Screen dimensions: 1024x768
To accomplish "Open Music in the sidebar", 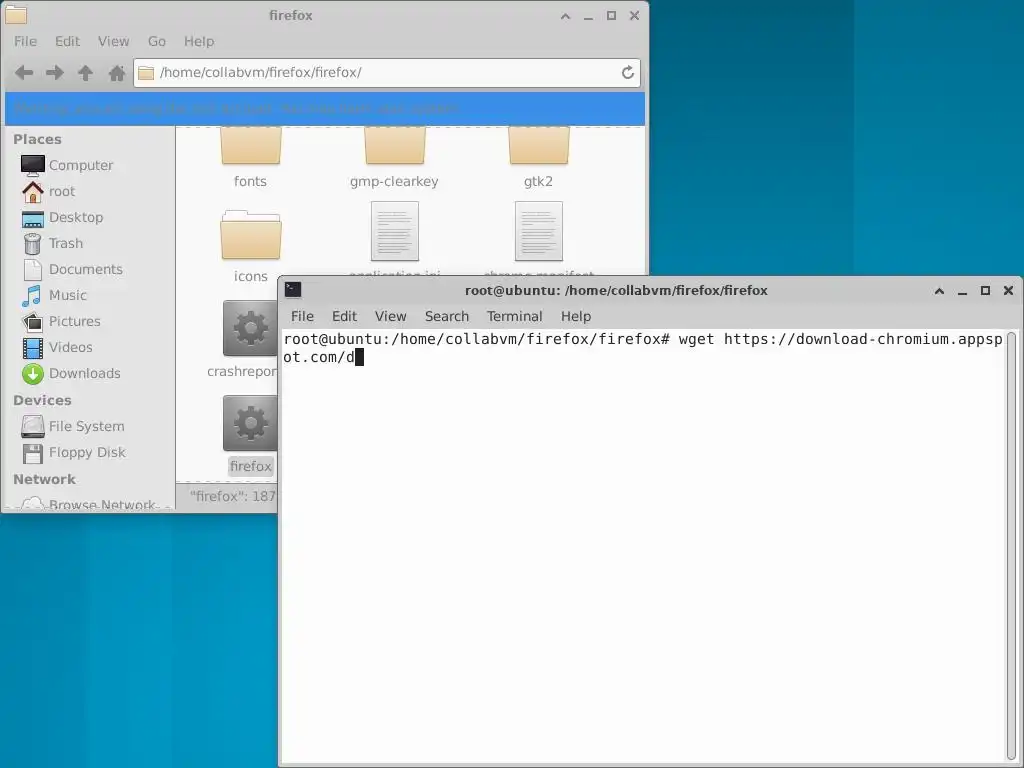I will pyautogui.click(x=54, y=295).
